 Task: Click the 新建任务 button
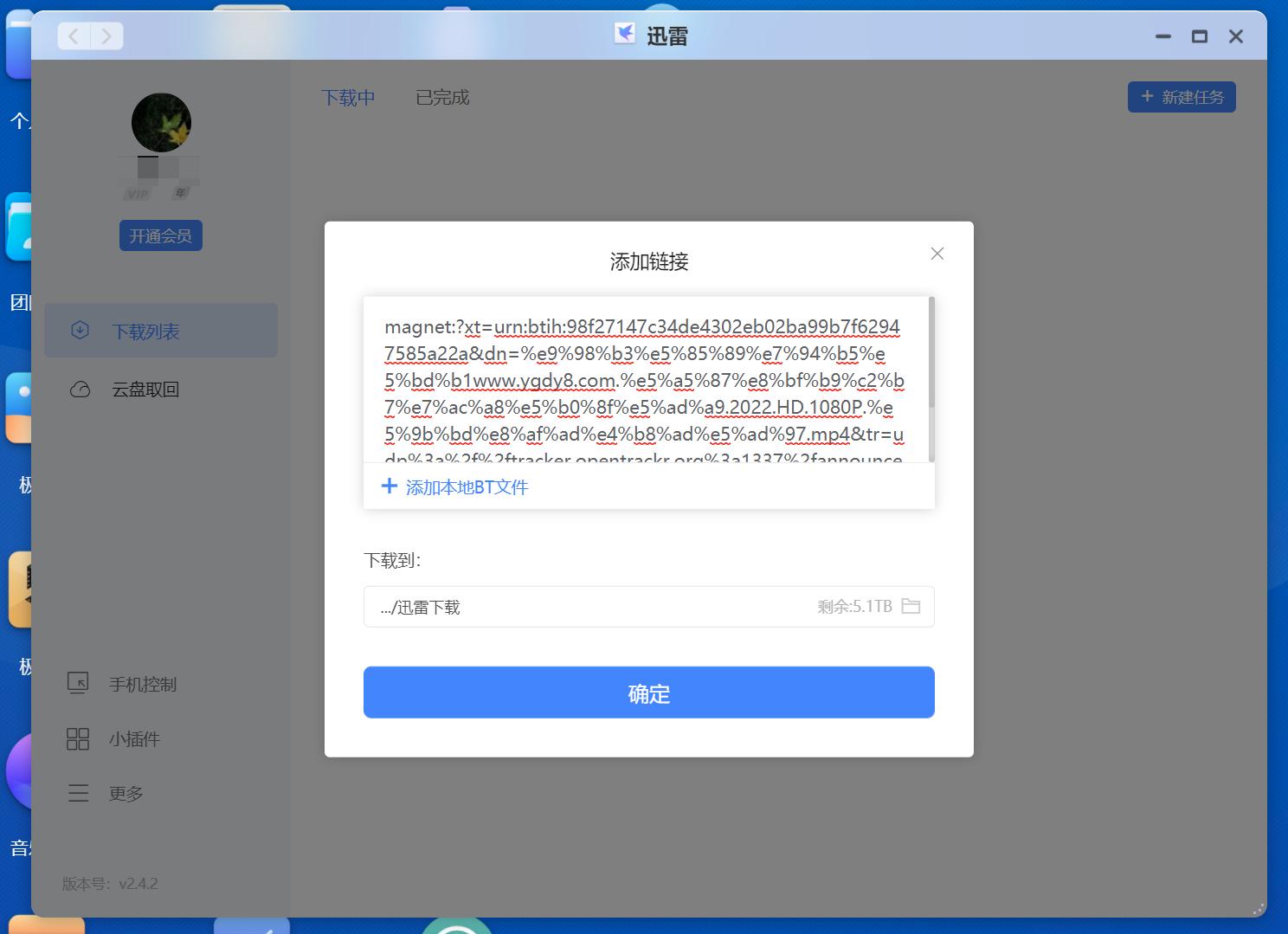(1182, 97)
